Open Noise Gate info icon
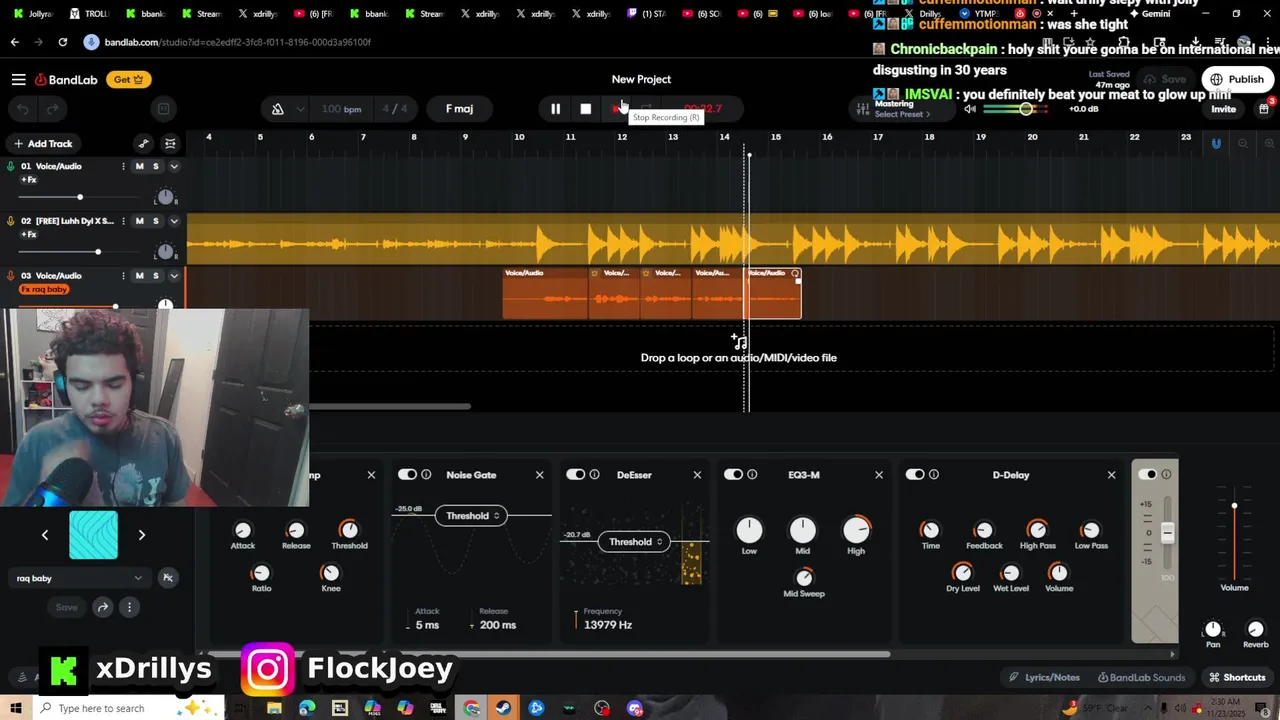 tap(426, 475)
